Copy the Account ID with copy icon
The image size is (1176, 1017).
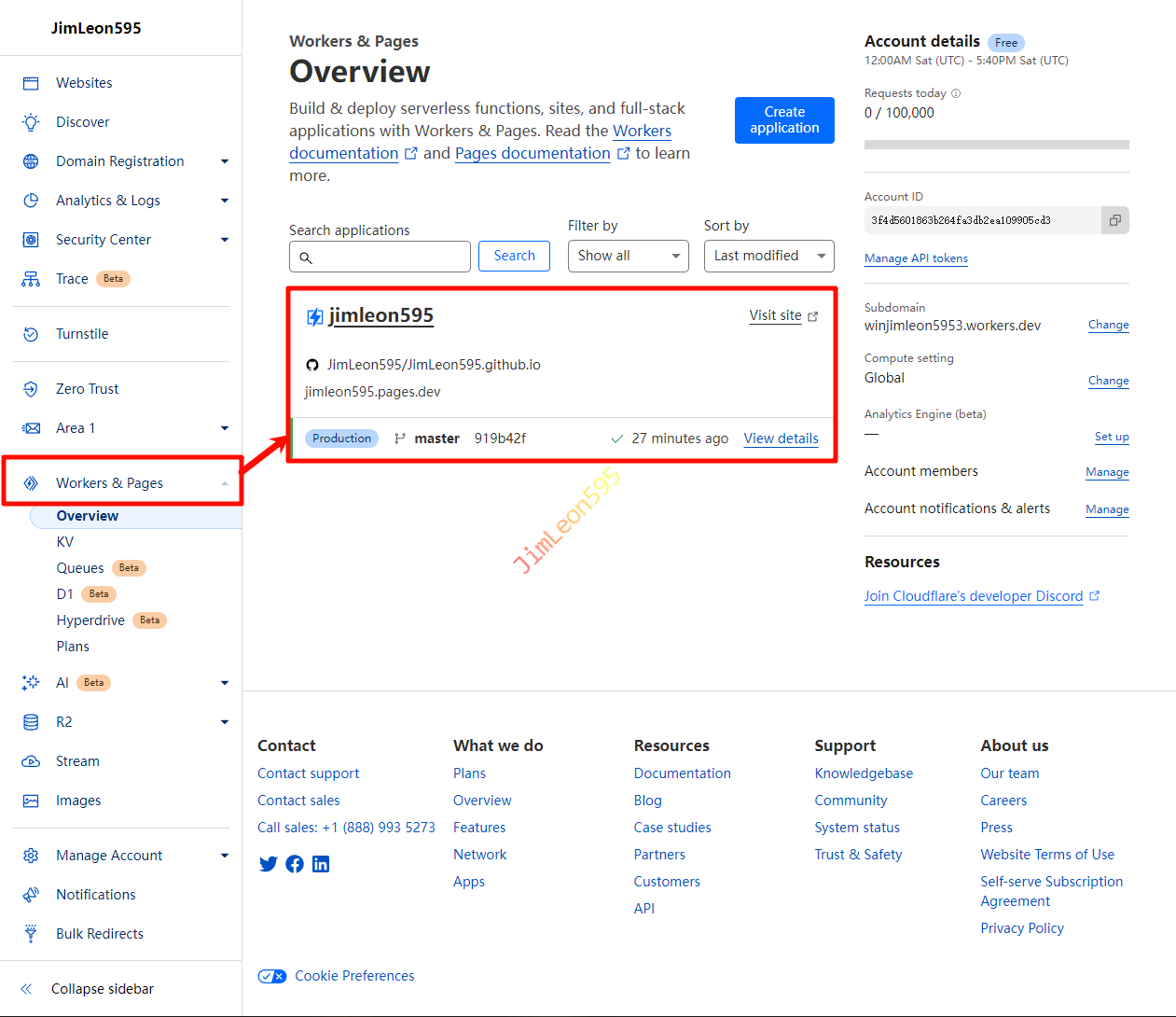(1114, 220)
